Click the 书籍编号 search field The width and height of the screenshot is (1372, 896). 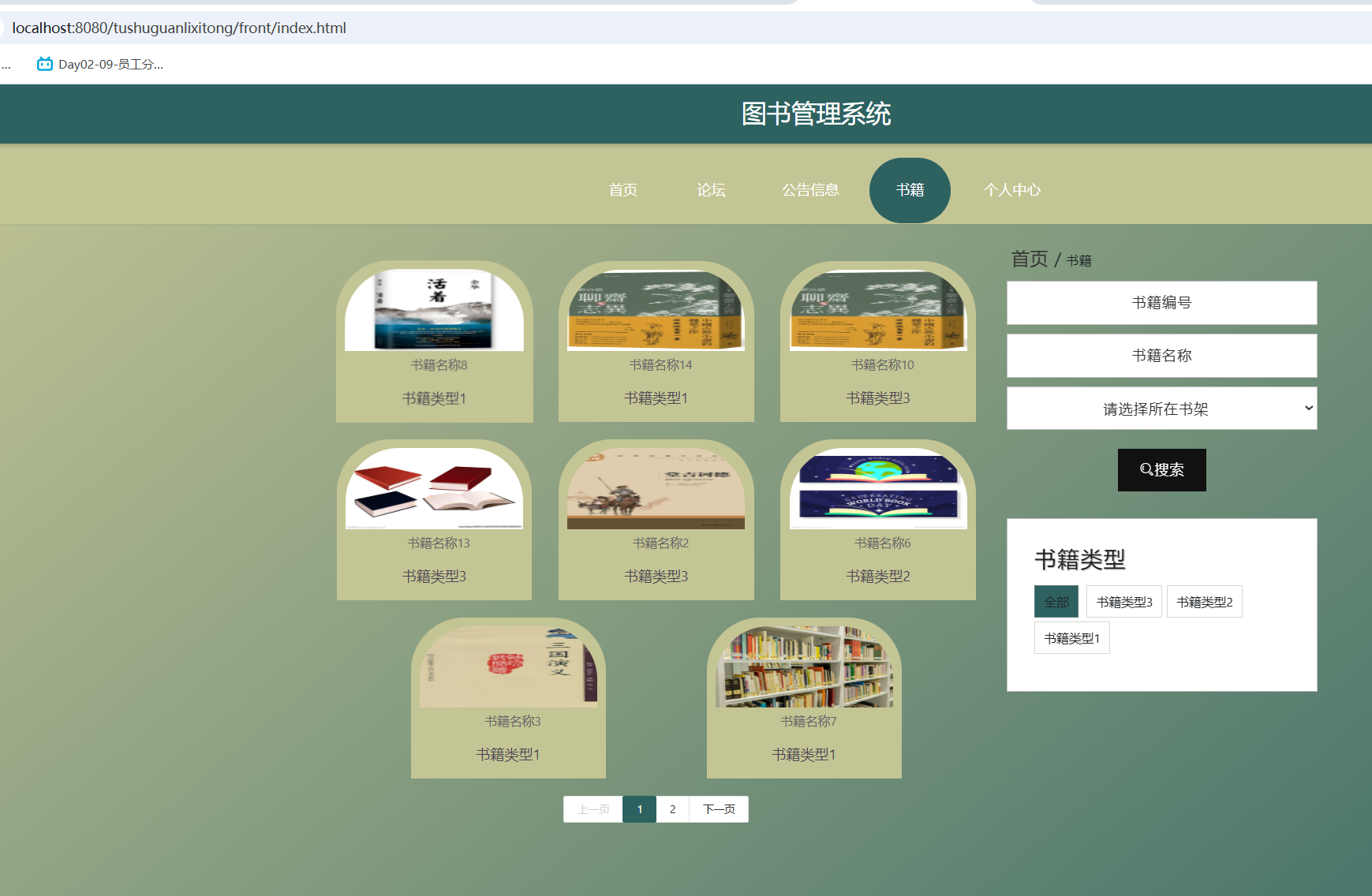pos(1161,303)
